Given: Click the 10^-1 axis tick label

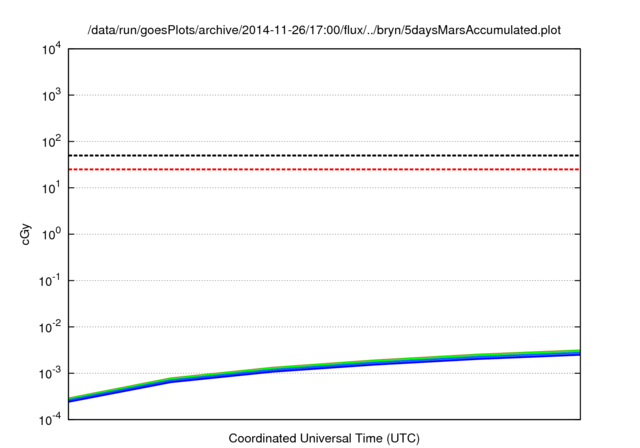Looking at the screenshot, I should (x=50, y=281).
